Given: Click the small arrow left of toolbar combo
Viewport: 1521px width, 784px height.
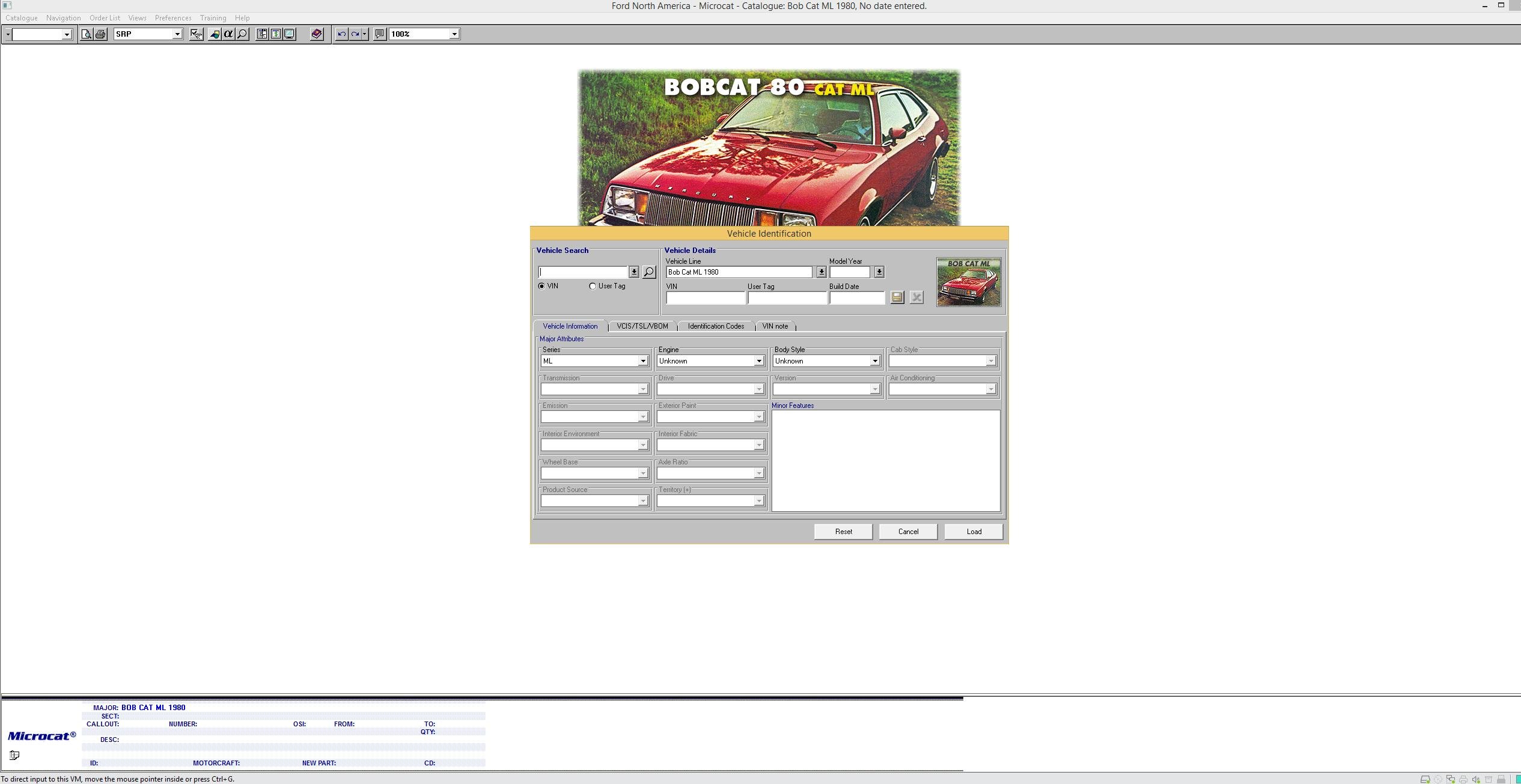Looking at the screenshot, I should pos(8,34).
